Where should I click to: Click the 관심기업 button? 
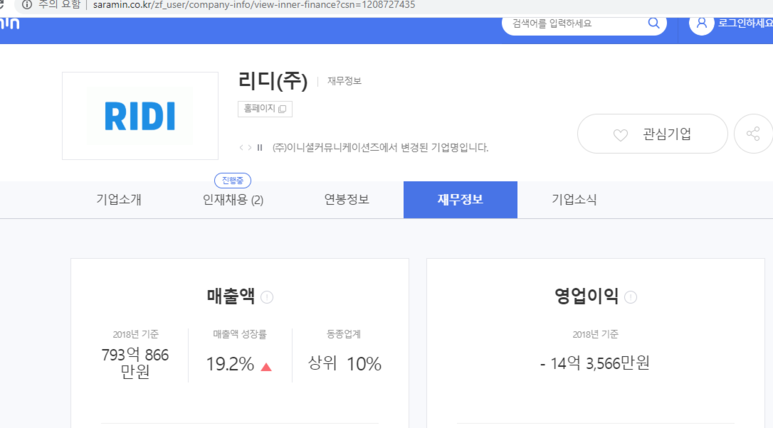[x=652, y=134]
